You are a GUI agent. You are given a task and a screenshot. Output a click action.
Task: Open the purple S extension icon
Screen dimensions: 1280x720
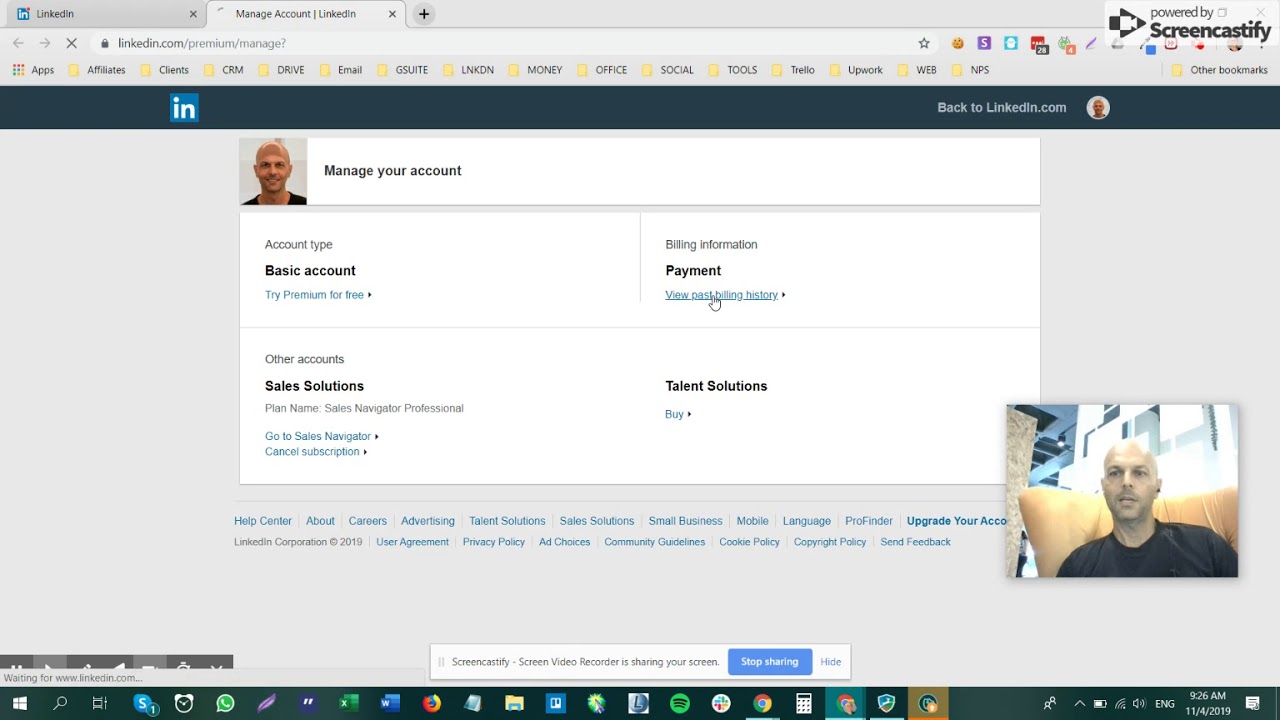984,43
